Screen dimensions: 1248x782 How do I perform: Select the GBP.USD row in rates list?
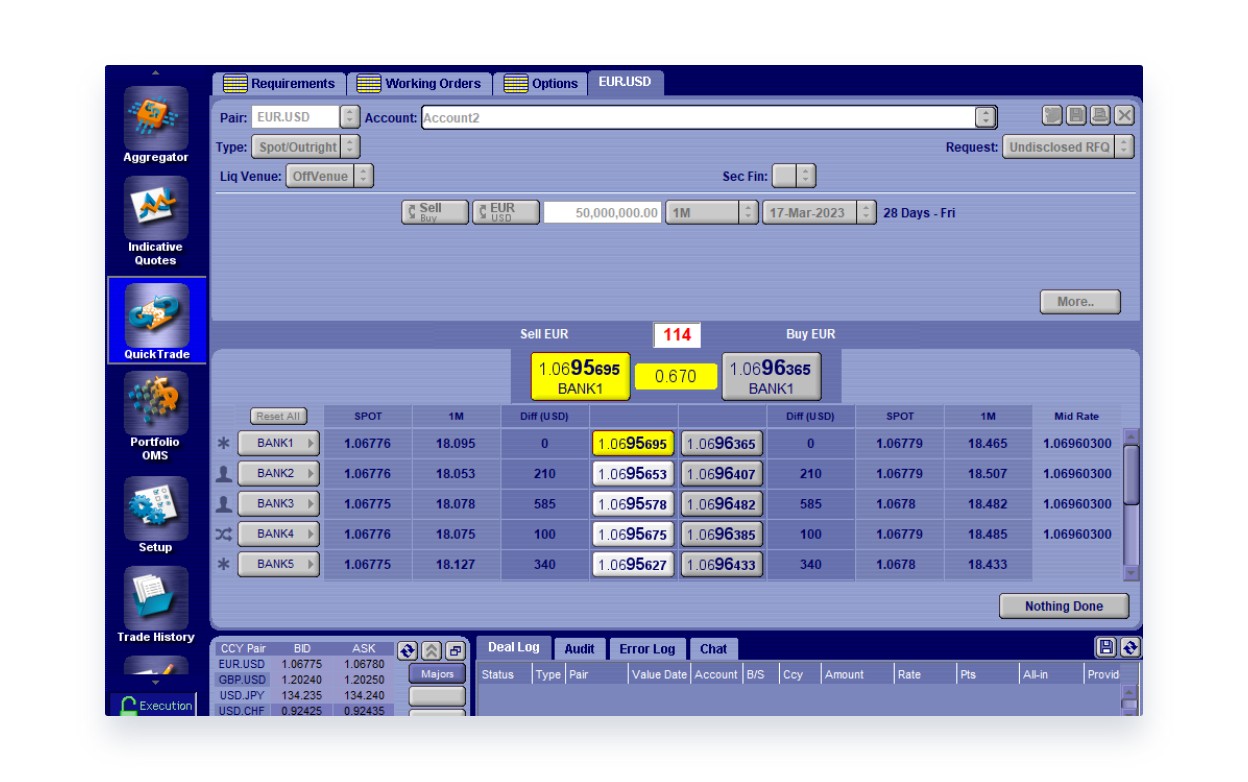pyautogui.click(x=304, y=679)
